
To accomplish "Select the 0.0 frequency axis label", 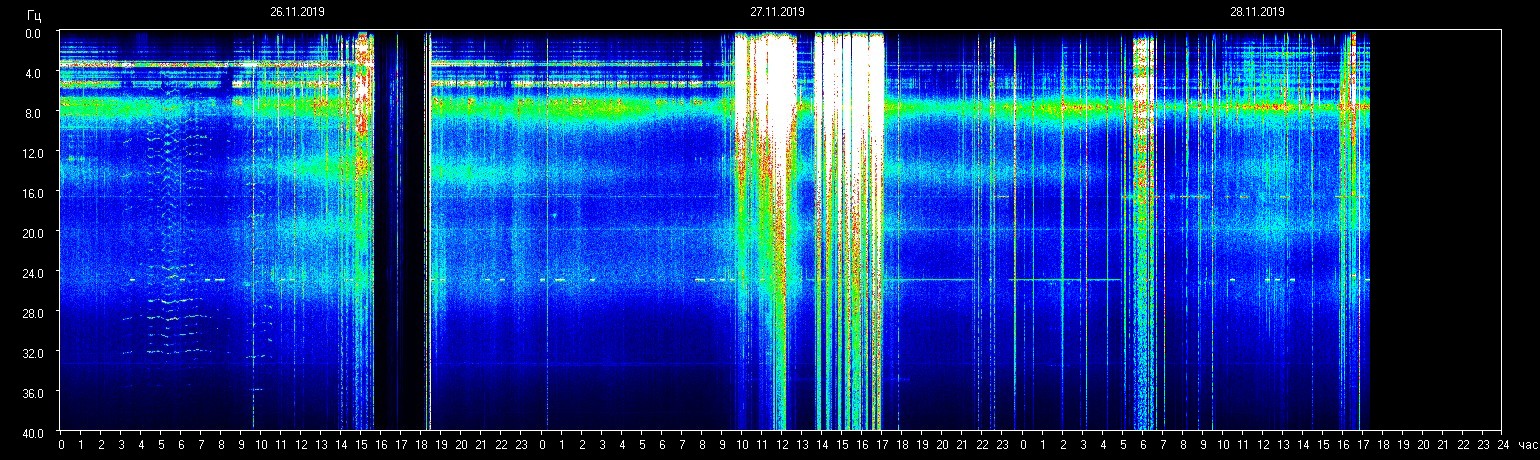I will (x=34, y=33).
